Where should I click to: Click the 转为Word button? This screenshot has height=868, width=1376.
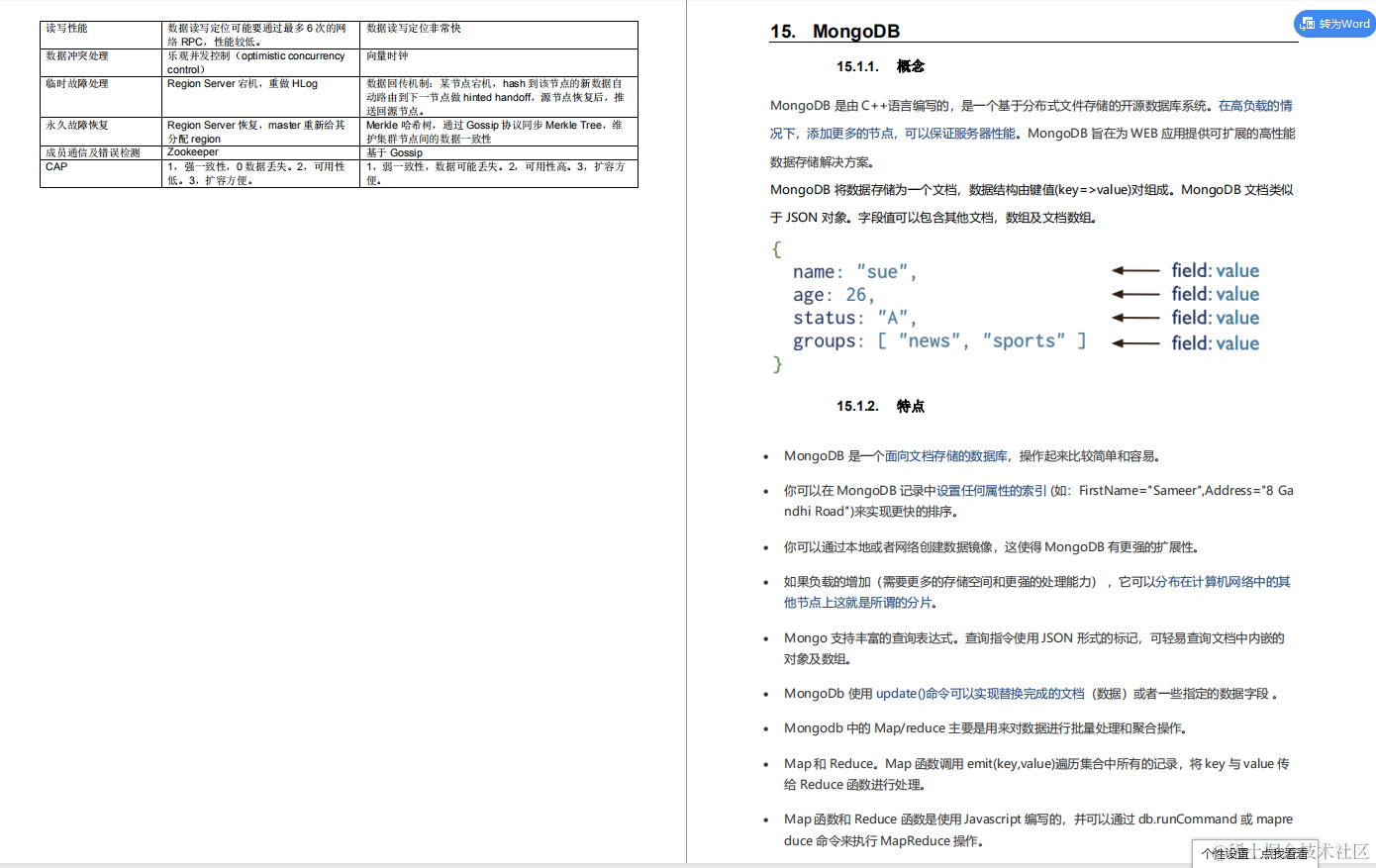1334,23
